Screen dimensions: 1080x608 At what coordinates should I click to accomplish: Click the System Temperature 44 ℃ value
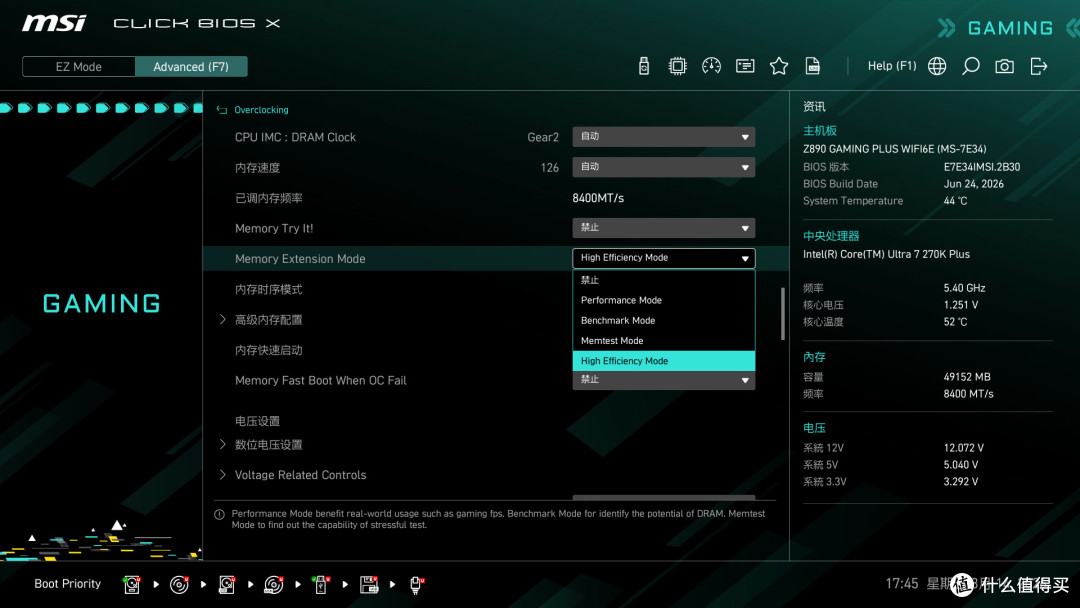click(955, 201)
